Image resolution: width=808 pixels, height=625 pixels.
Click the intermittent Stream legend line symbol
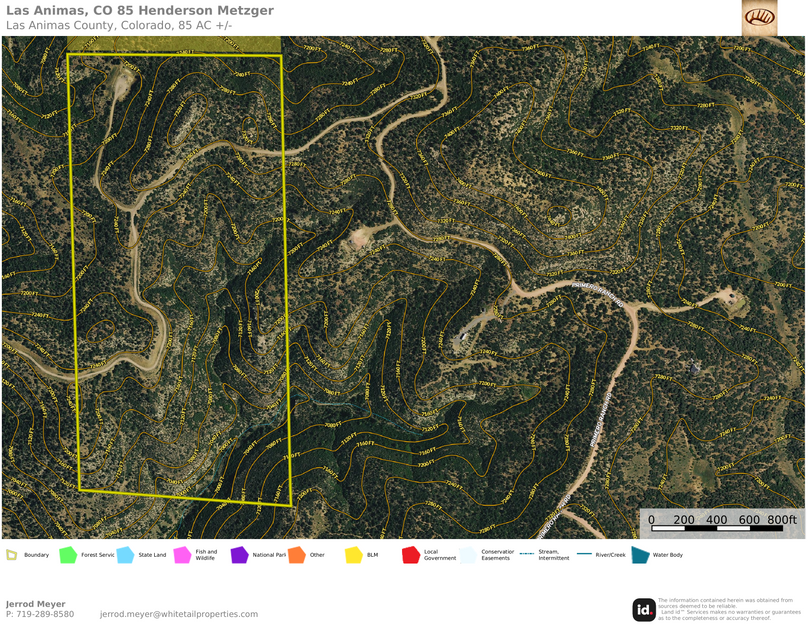point(526,554)
